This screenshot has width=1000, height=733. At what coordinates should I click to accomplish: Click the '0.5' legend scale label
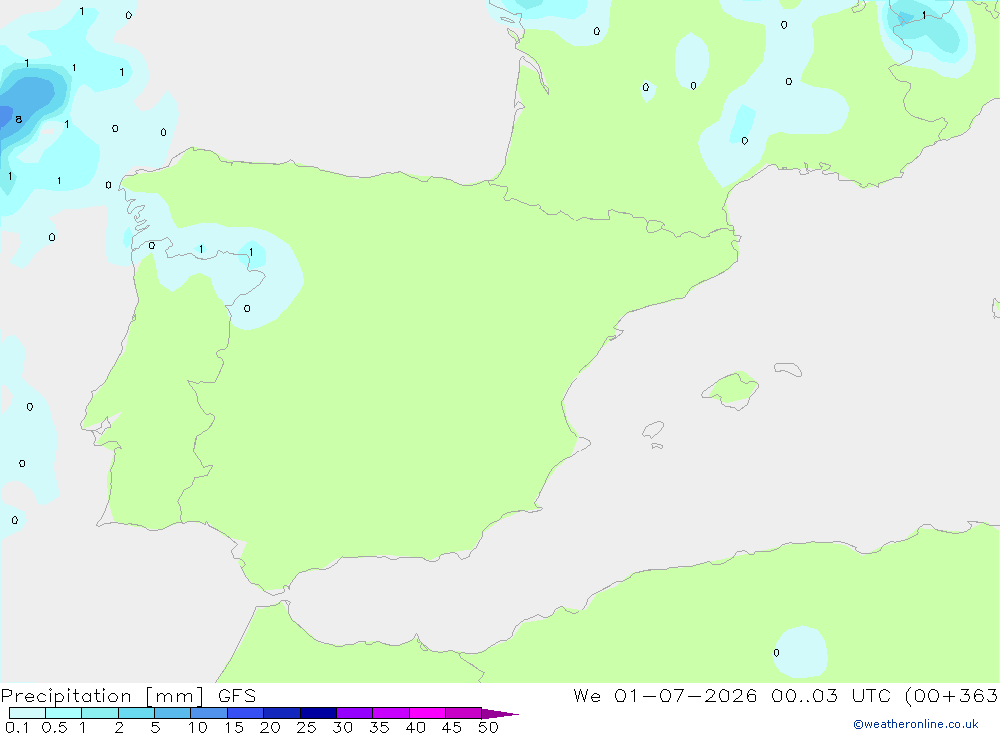54,727
